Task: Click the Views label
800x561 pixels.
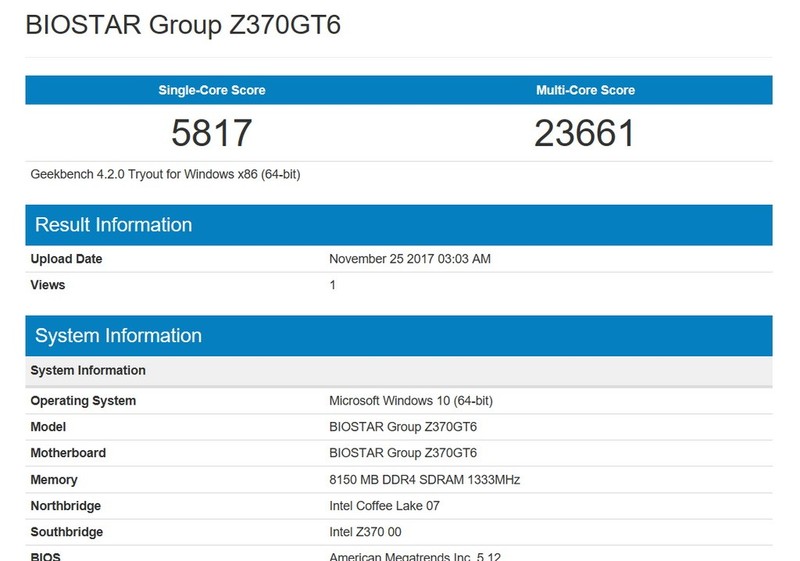Action: [47, 285]
